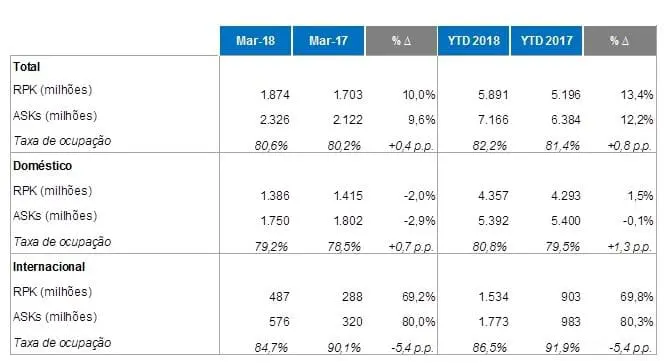
Task: Select Internacional RPK value 487
Action: coord(279,296)
